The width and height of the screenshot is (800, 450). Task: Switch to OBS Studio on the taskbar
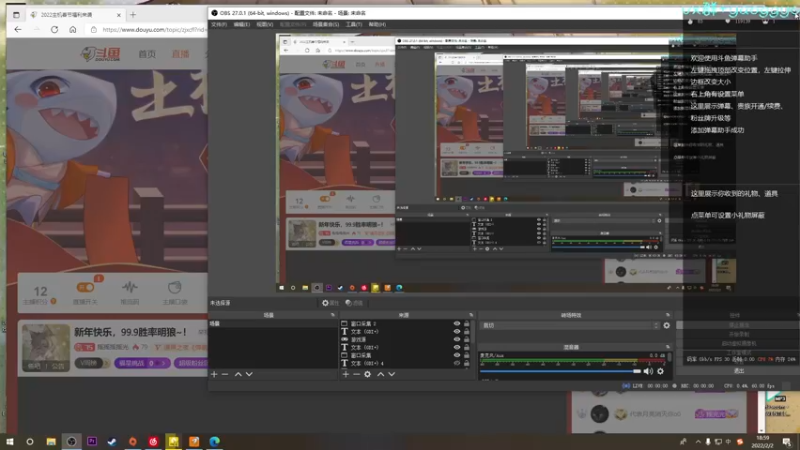tap(71, 441)
